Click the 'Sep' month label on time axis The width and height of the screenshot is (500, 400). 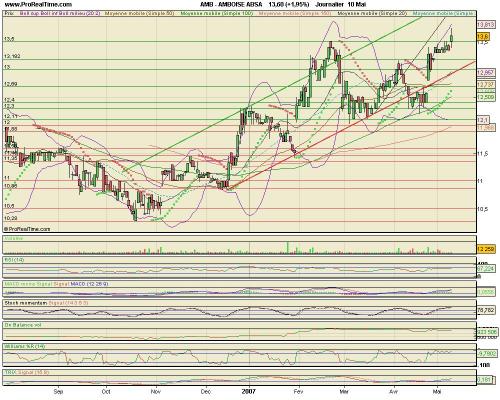click(58, 391)
